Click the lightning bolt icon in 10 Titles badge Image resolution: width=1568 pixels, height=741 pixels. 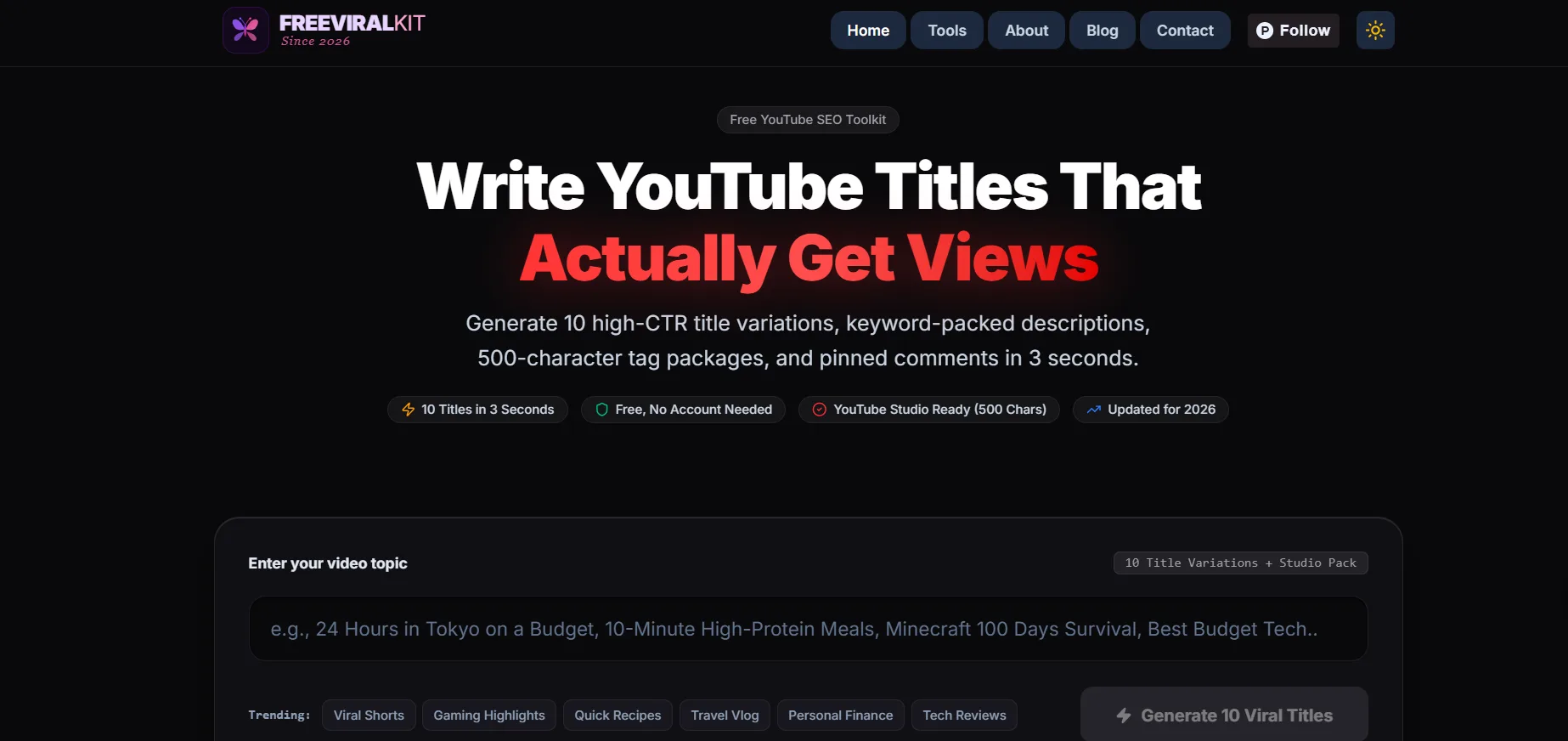(409, 410)
